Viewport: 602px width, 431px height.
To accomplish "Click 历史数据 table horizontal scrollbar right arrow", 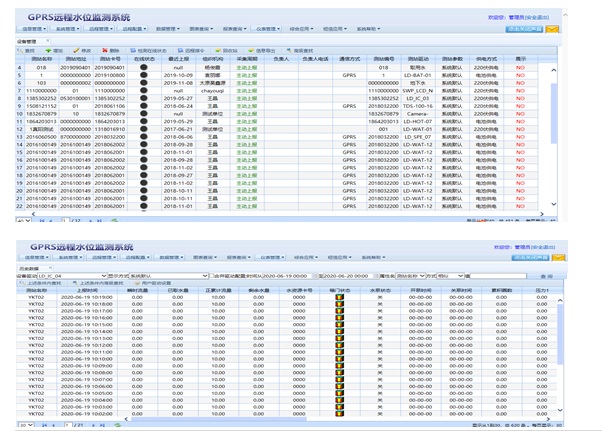I will pyautogui.click(x=548, y=419).
